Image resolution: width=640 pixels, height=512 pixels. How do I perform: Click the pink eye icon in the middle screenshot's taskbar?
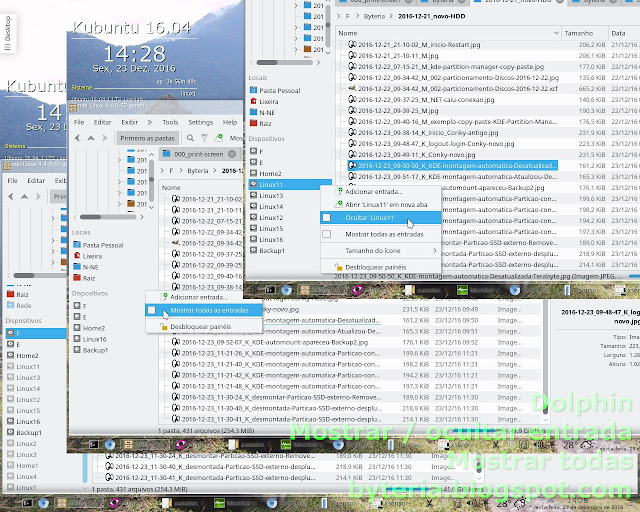click(181, 444)
